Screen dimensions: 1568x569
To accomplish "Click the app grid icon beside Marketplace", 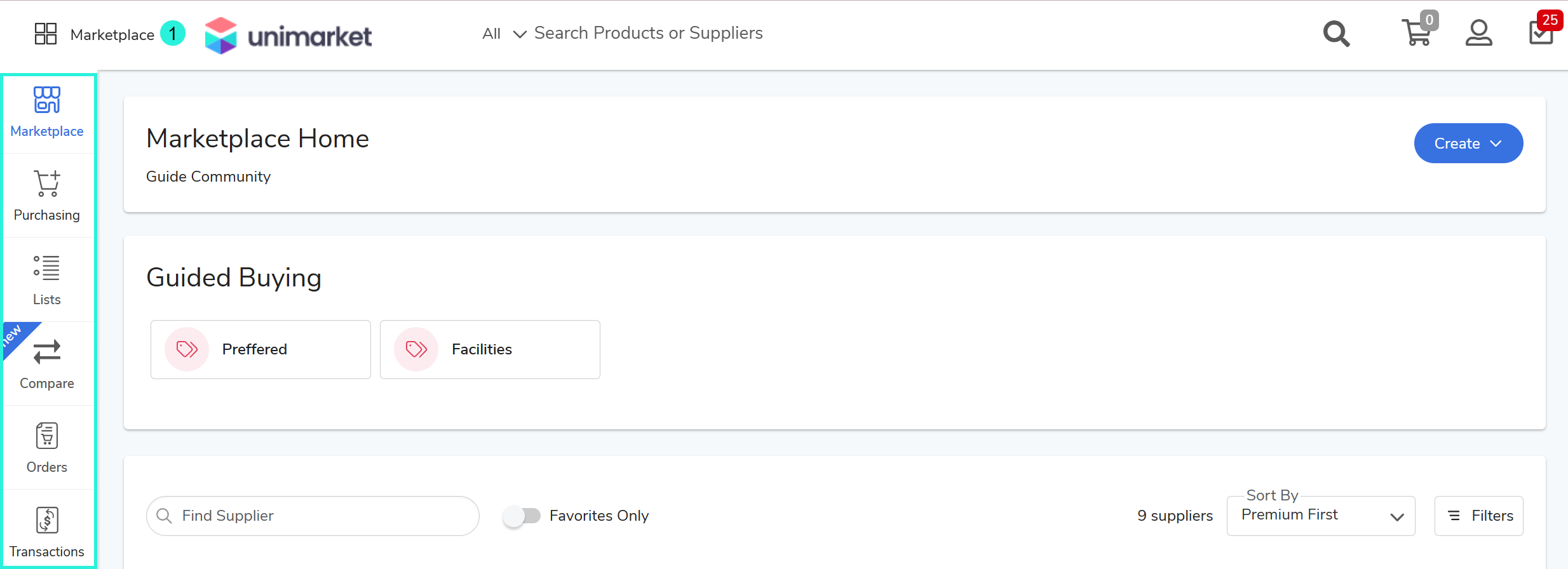I will tap(46, 34).
